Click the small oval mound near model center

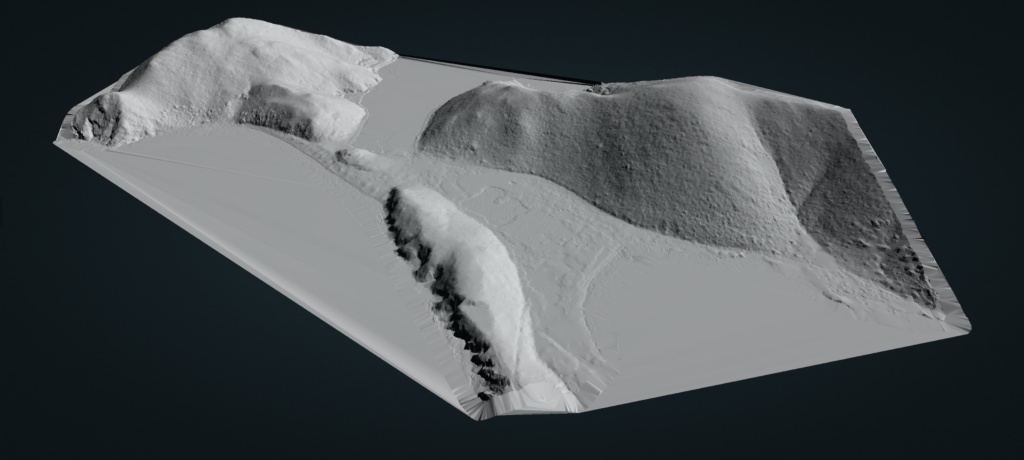click(357, 157)
